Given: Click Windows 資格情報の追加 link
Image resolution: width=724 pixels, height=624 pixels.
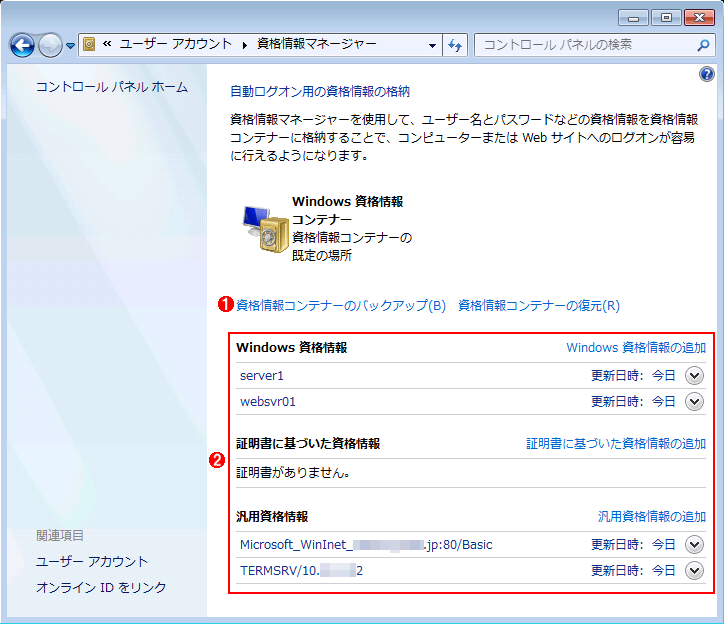Looking at the screenshot, I should coord(636,347).
